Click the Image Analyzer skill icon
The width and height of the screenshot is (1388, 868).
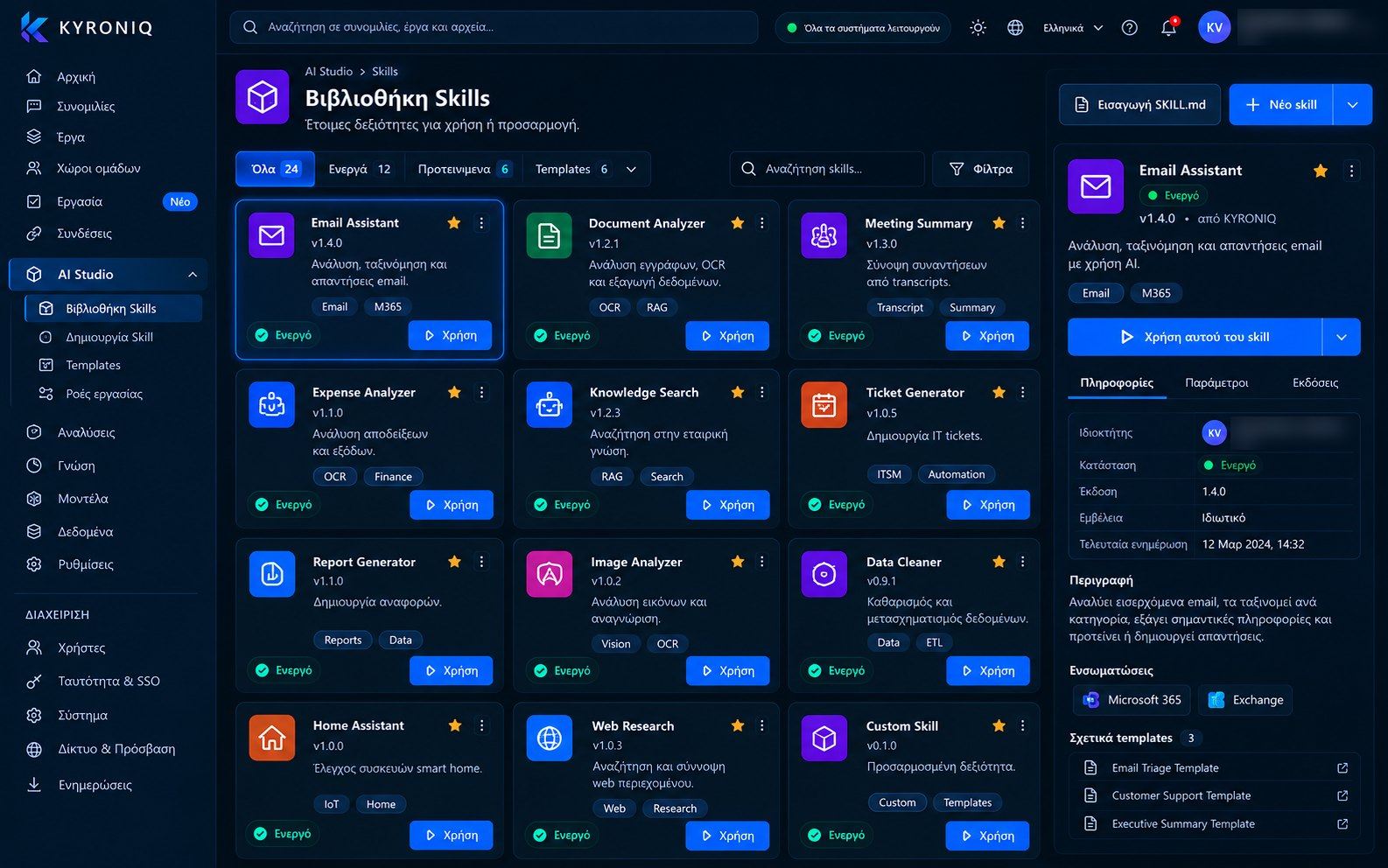coord(549,574)
